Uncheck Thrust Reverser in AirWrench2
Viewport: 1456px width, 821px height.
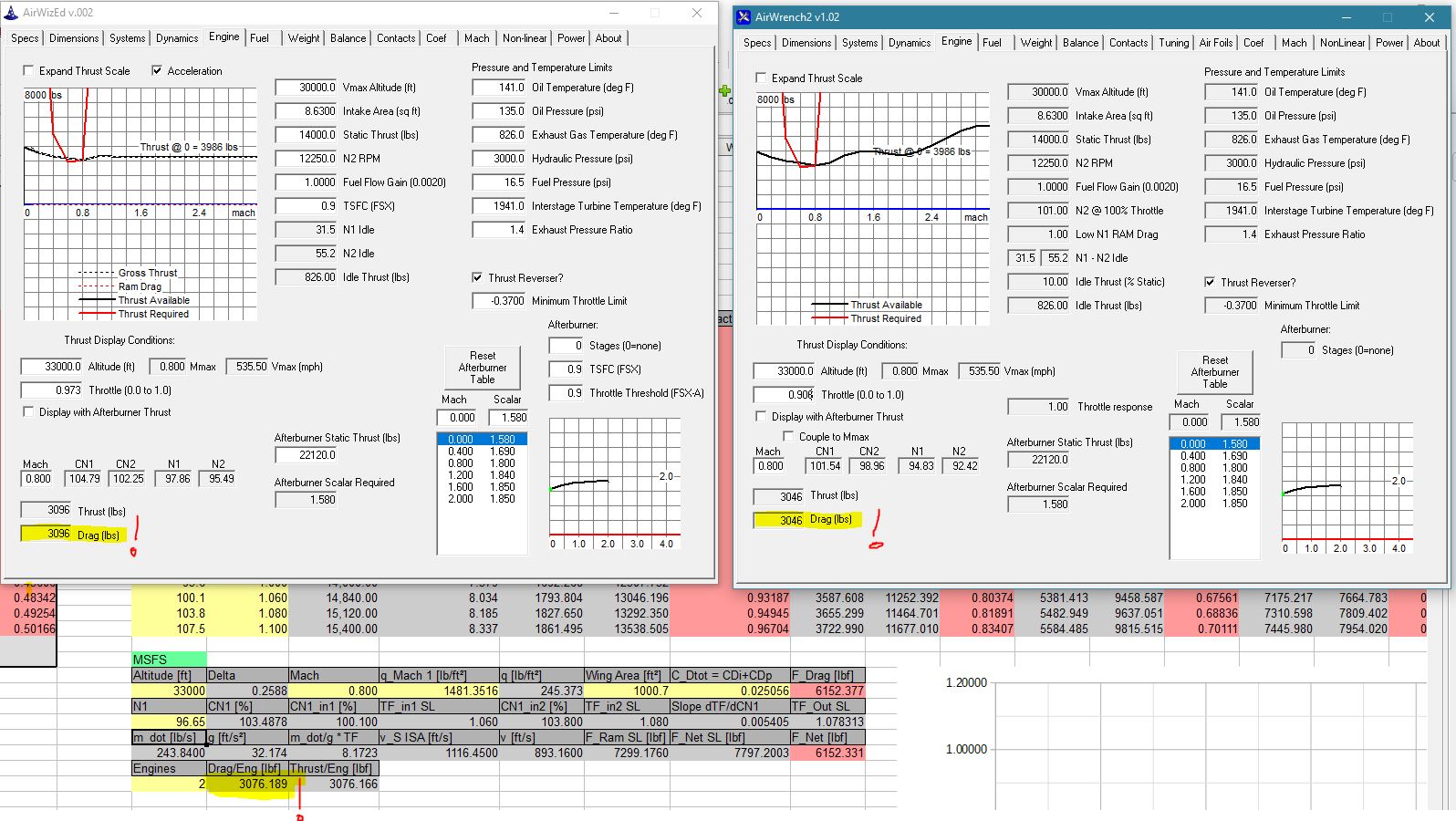(x=1210, y=282)
